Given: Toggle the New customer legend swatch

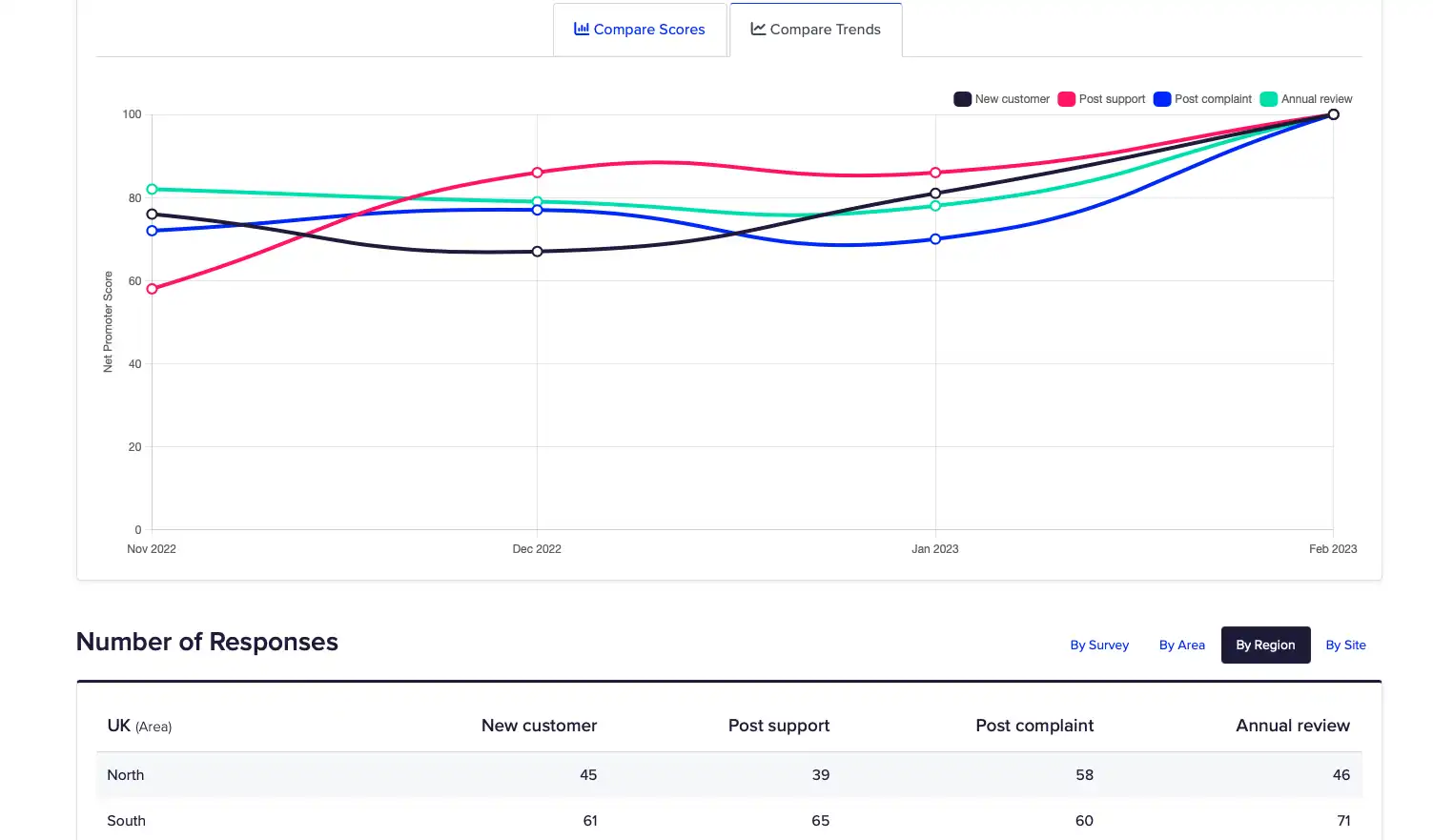Looking at the screenshot, I should point(962,99).
